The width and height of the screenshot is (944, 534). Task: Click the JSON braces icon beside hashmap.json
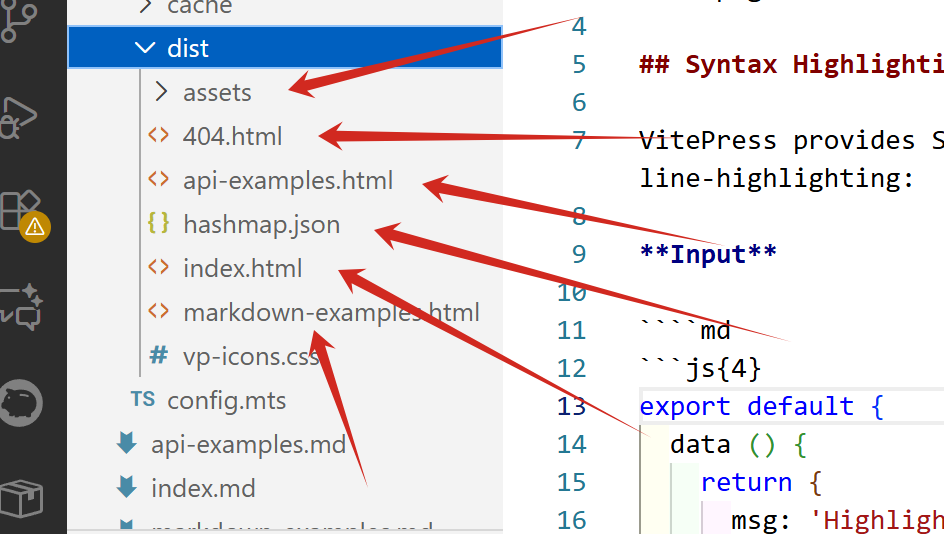tap(158, 224)
